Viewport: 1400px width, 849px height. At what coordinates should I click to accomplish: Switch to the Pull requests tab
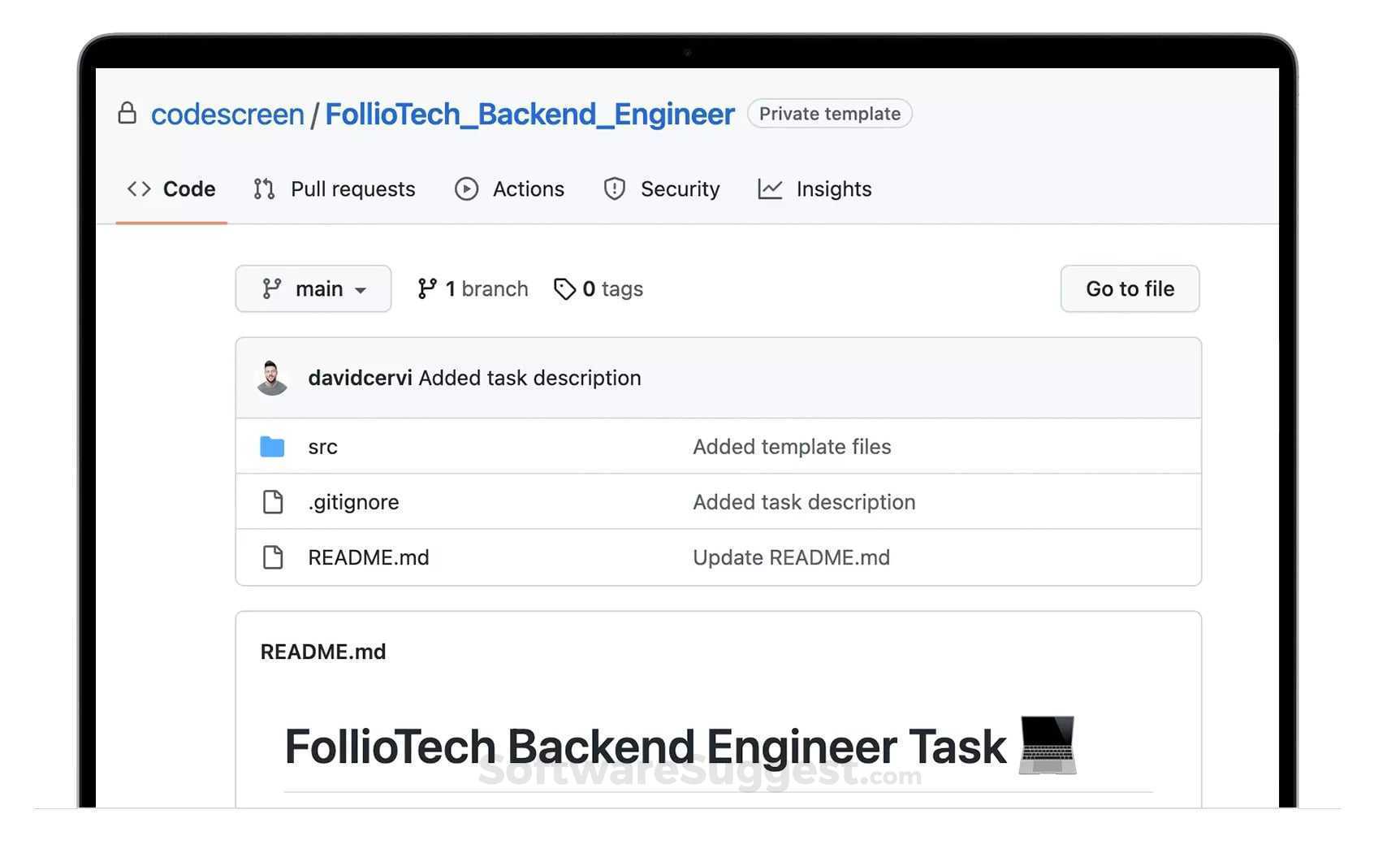pyautogui.click(x=352, y=188)
